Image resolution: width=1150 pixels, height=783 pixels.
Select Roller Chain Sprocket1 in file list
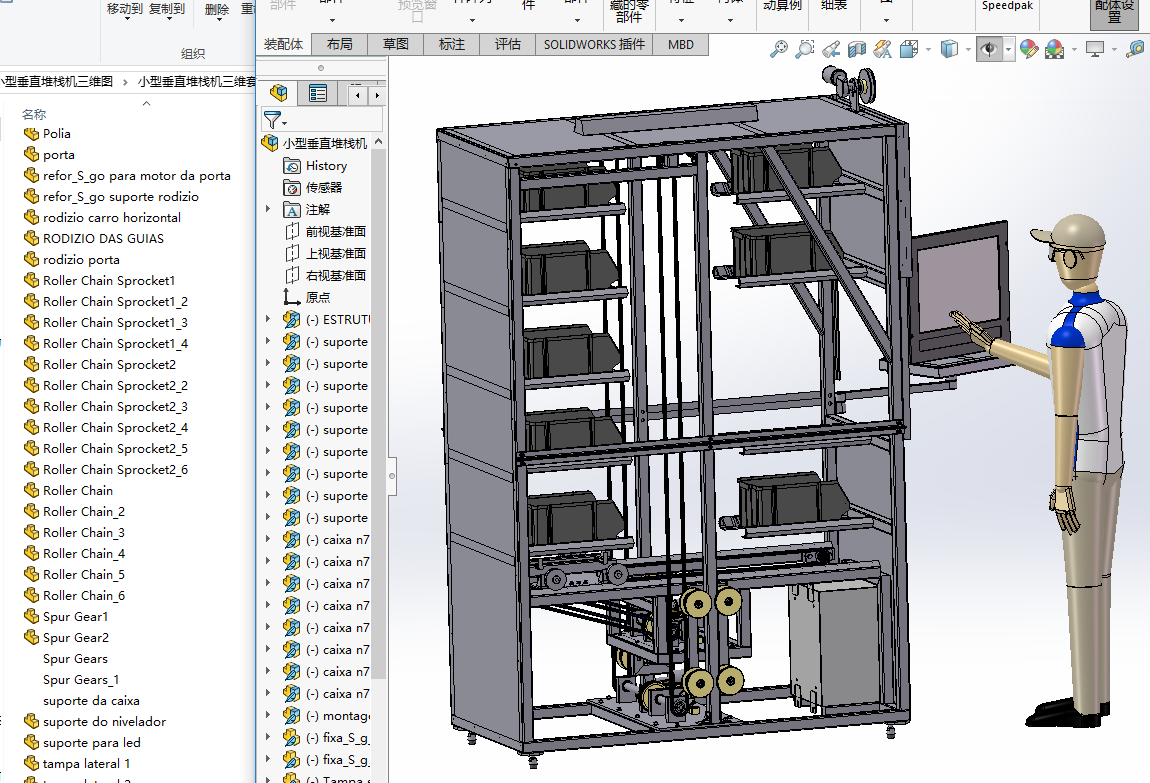point(109,281)
